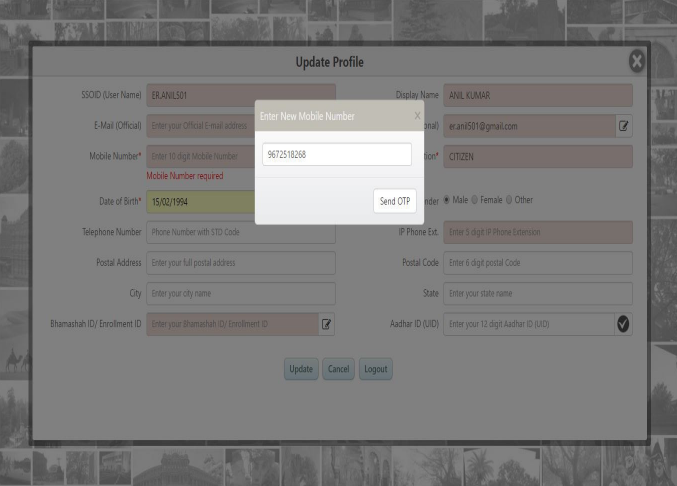The image size is (677, 486).
Task: Click the Aadhar ID verify checkmark icon
Action: (623, 324)
